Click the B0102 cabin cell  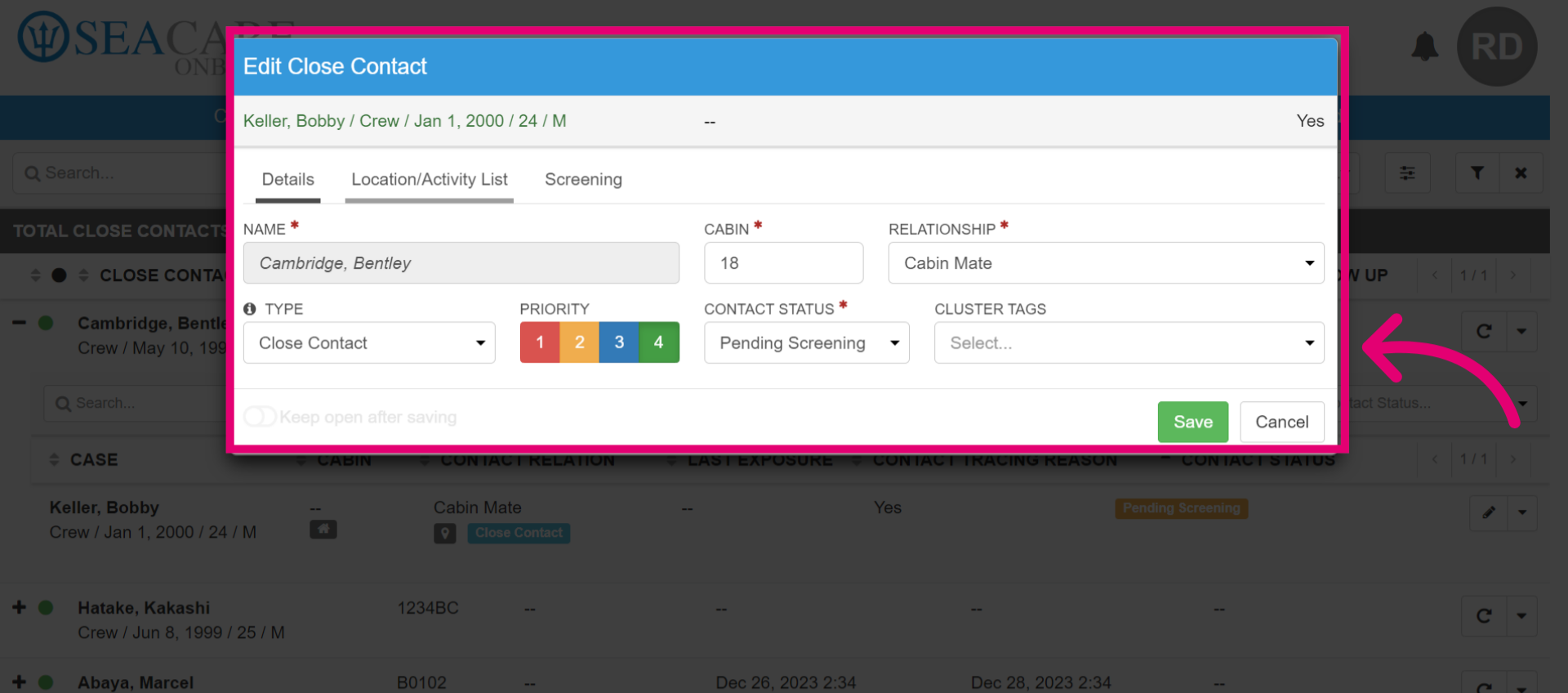pyautogui.click(x=421, y=682)
